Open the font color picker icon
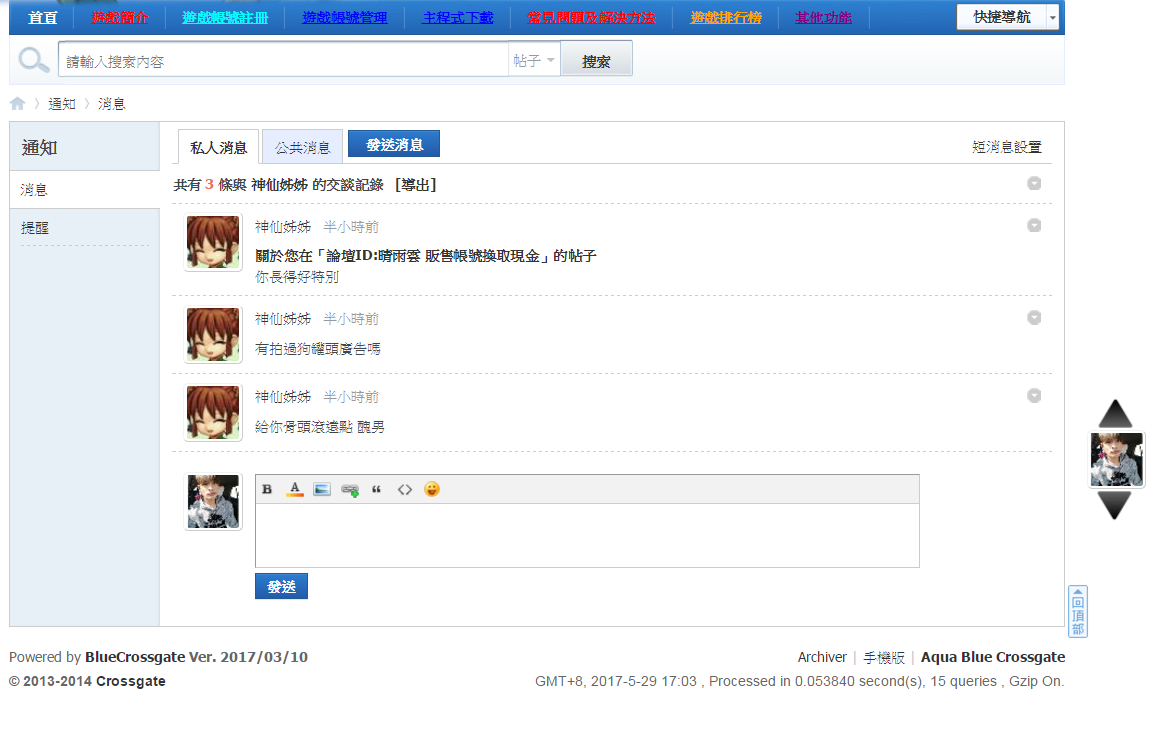This screenshot has height=729, width=1166. point(294,489)
